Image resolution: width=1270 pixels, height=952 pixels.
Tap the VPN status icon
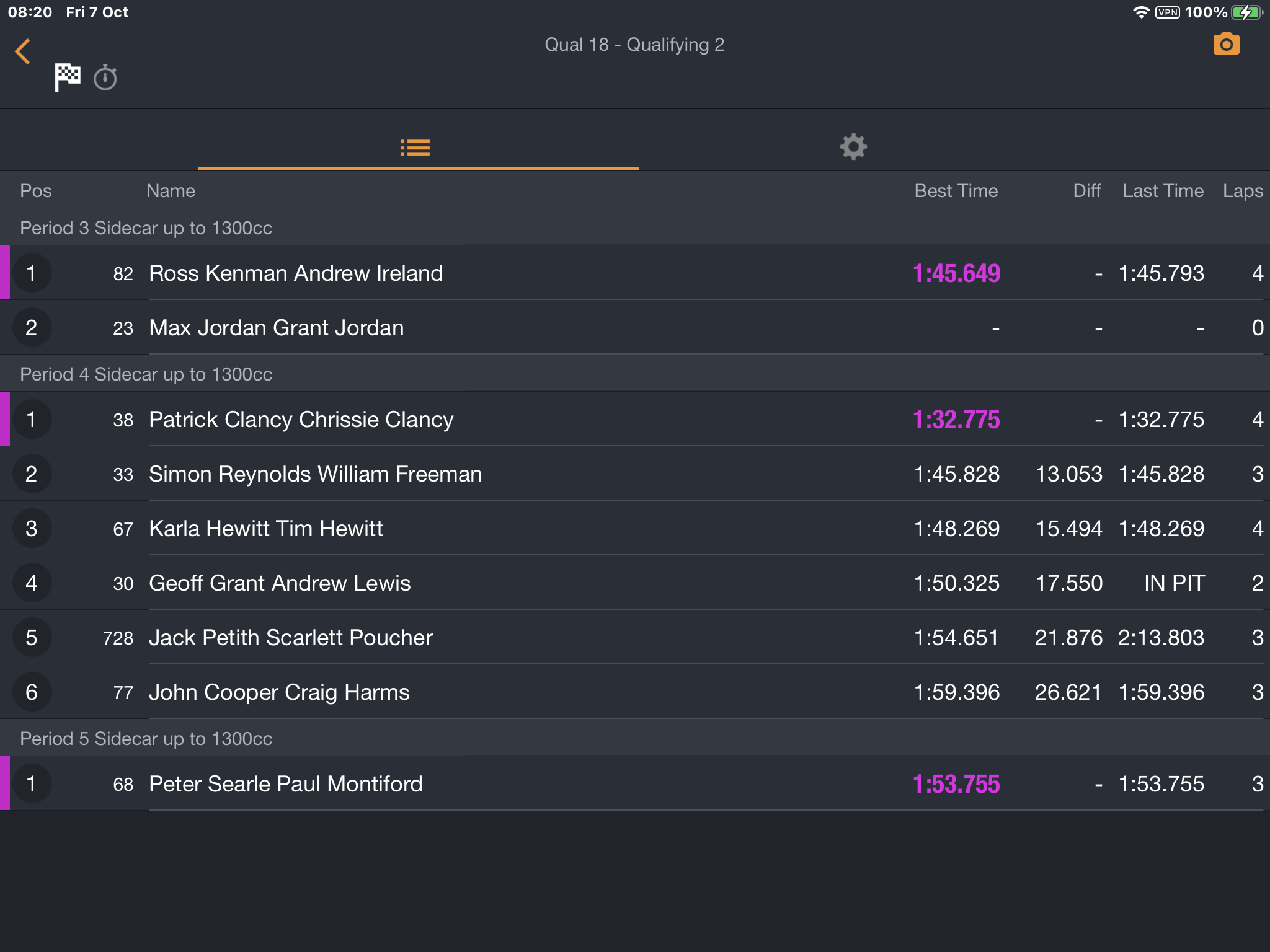click(1167, 12)
